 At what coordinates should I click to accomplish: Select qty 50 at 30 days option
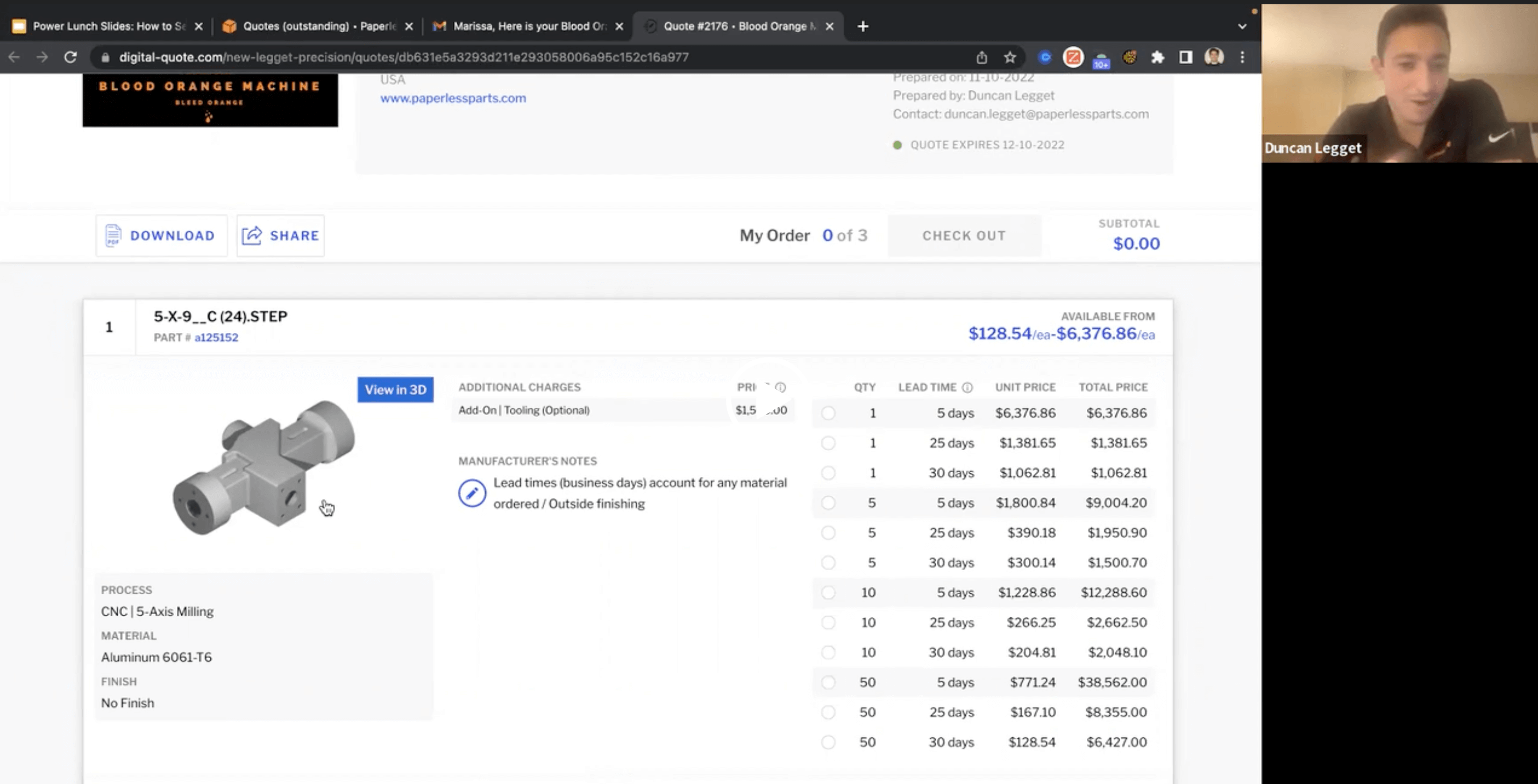tap(828, 742)
